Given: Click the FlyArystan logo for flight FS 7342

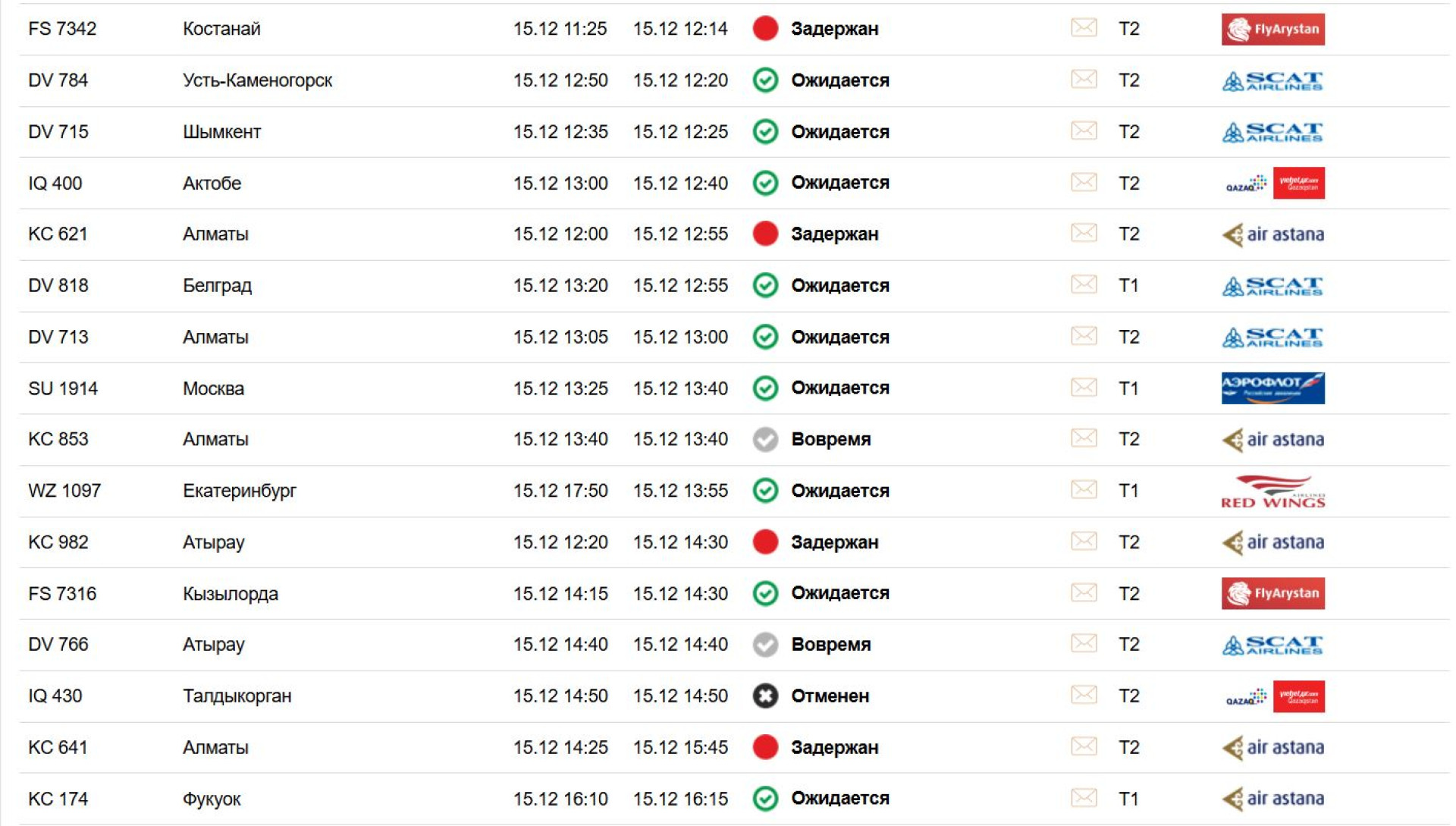Looking at the screenshot, I should pyautogui.click(x=1272, y=29).
